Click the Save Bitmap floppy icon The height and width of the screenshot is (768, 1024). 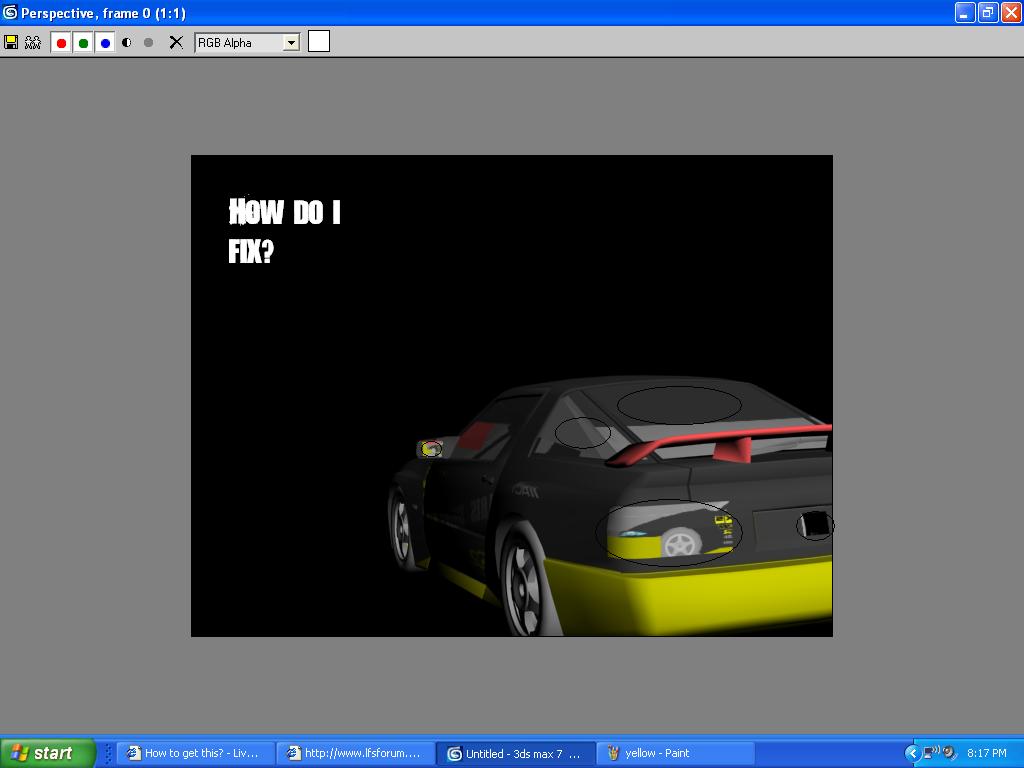pyautogui.click(x=11, y=42)
